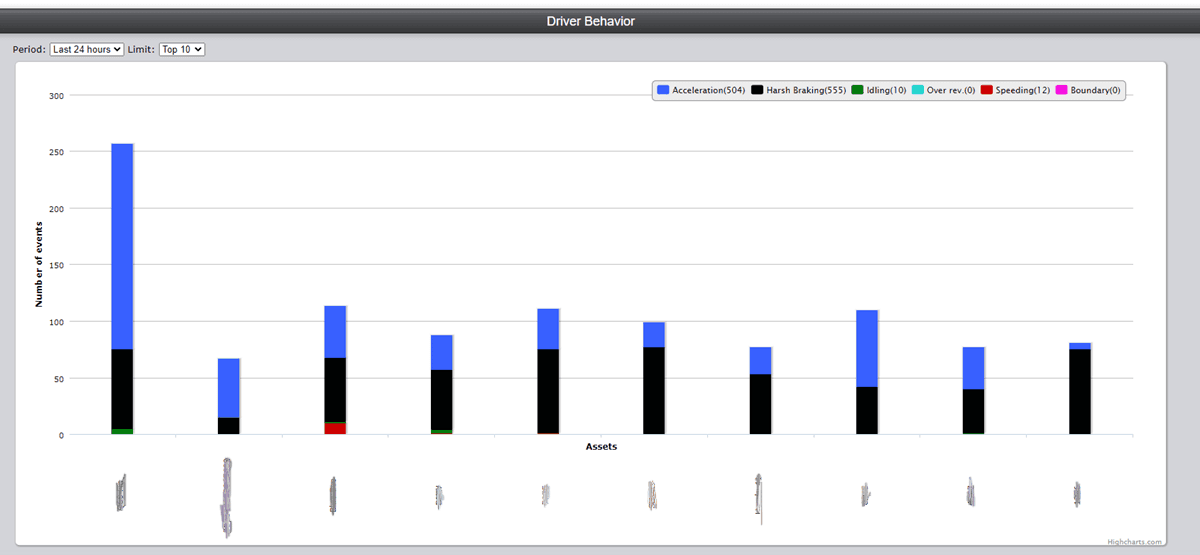This screenshot has width=1200, height=555.
Task: Click the green Idling segment on first bar
Action: (x=122, y=431)
